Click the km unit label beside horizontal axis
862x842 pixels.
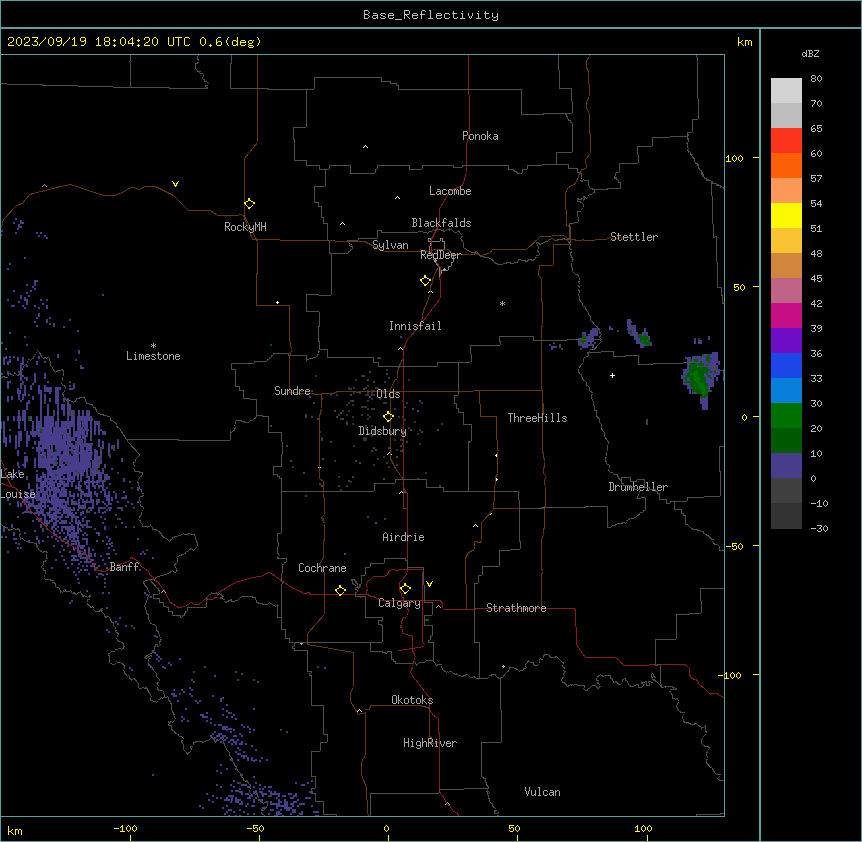(15, 830)
